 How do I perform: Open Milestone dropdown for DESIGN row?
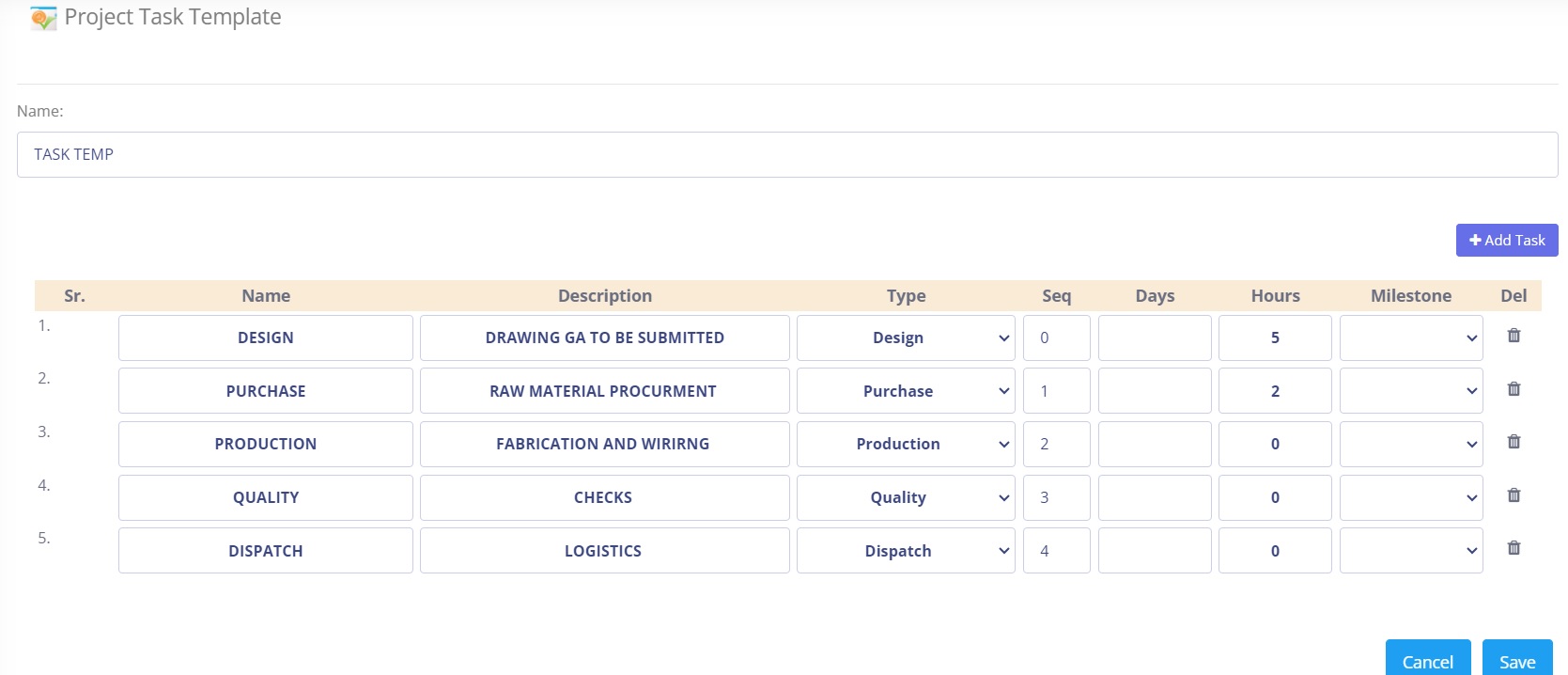click(x=1410, y=337)
